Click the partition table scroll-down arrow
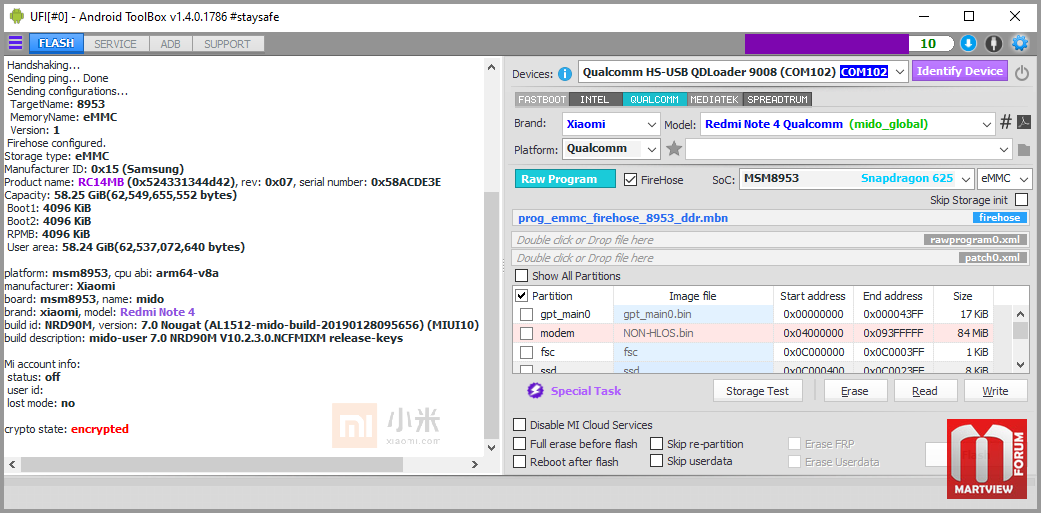1041x513 pixels. [1022, 364]
